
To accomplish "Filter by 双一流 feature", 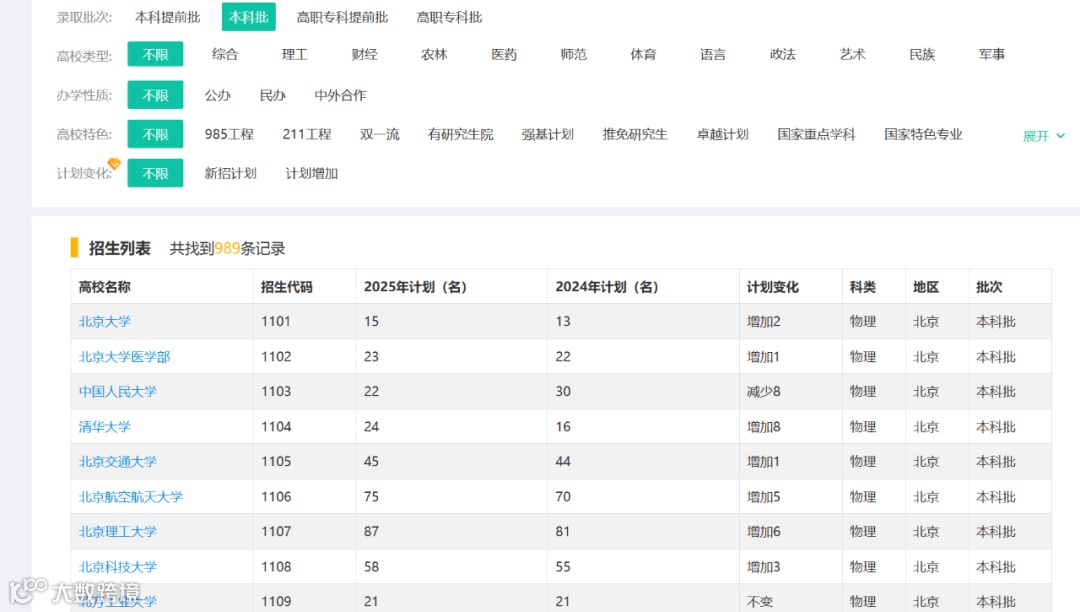I will coord(380,134).
